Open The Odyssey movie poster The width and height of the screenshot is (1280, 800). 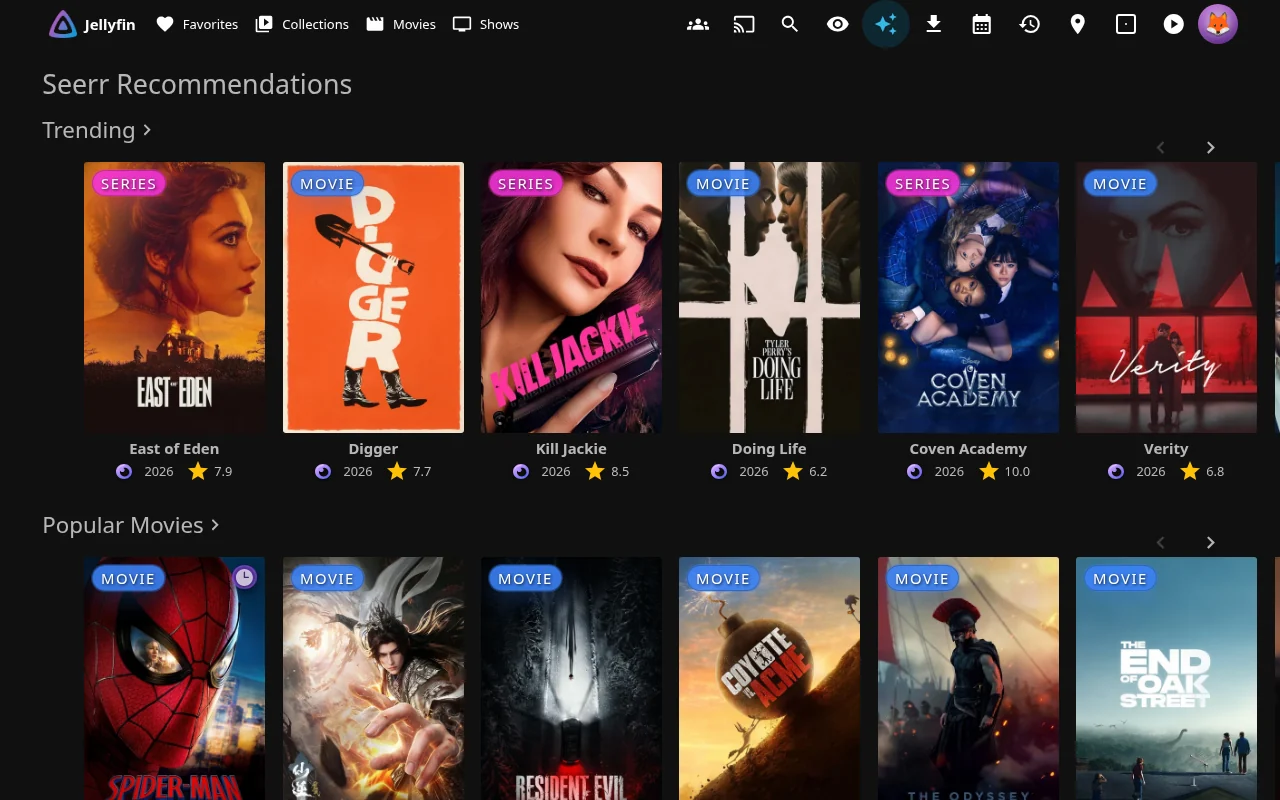(968, 678)
